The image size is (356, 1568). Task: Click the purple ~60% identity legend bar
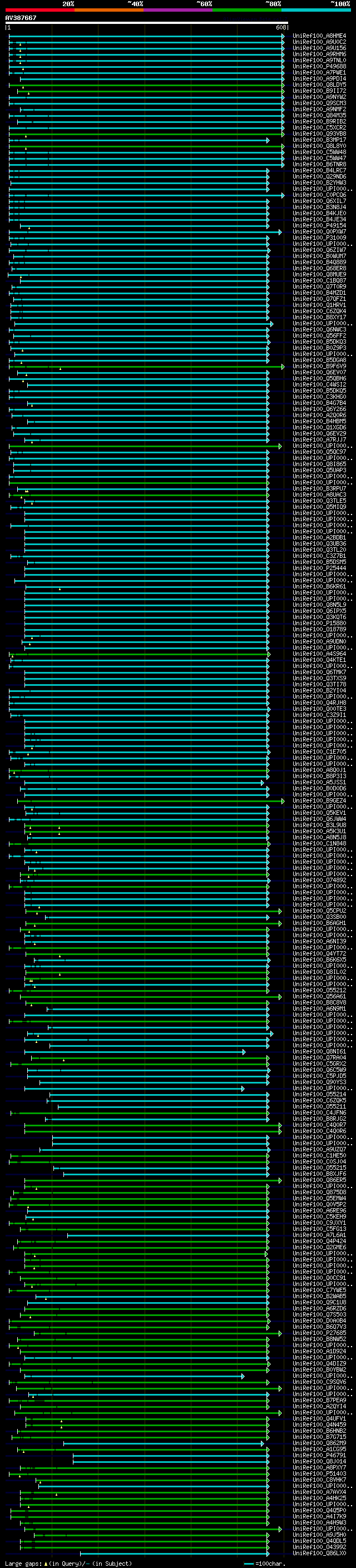[x=179, y=10]
